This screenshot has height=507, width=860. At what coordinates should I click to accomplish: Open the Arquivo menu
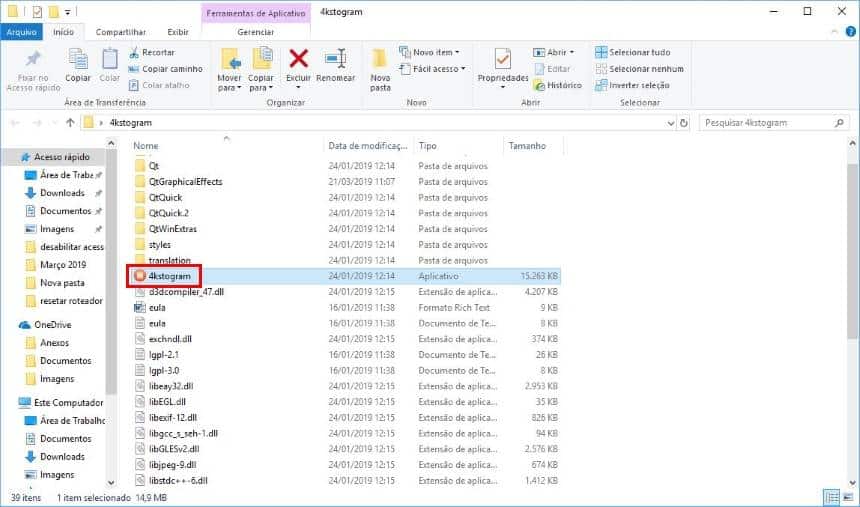tap(21, 32)
